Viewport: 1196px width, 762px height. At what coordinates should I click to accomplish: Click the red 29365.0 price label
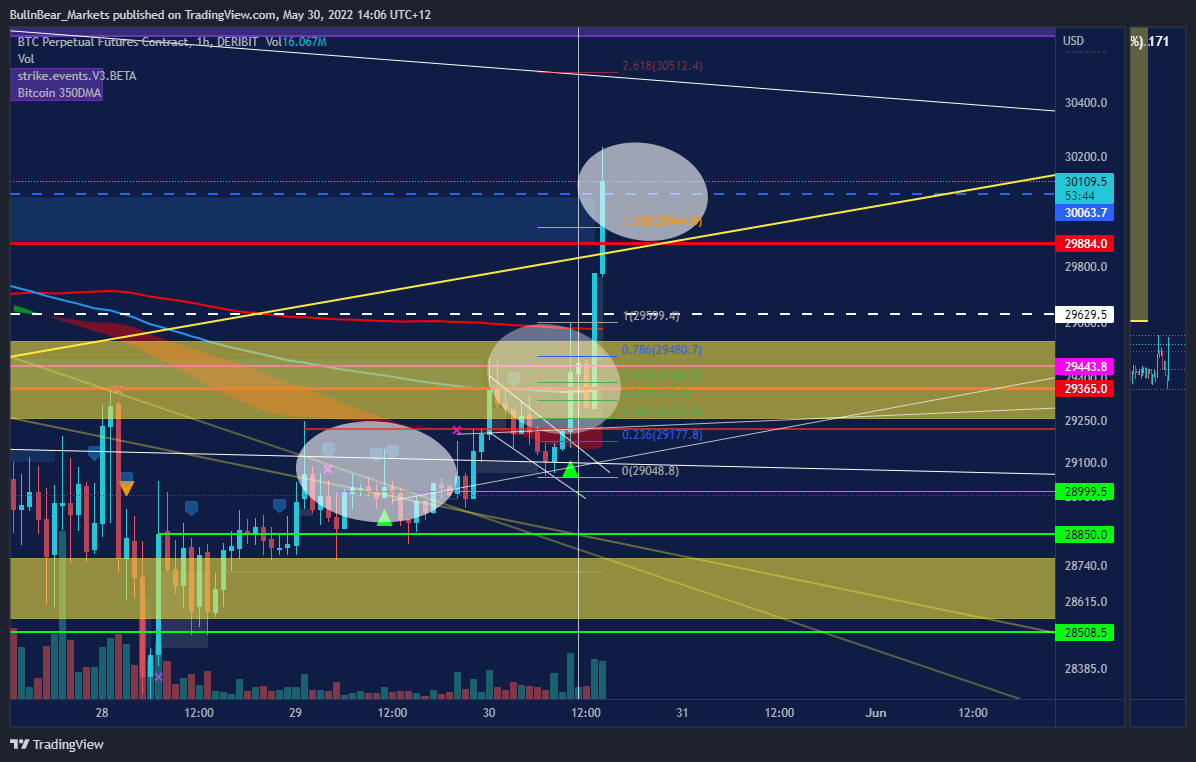(x=1085, y=389)
